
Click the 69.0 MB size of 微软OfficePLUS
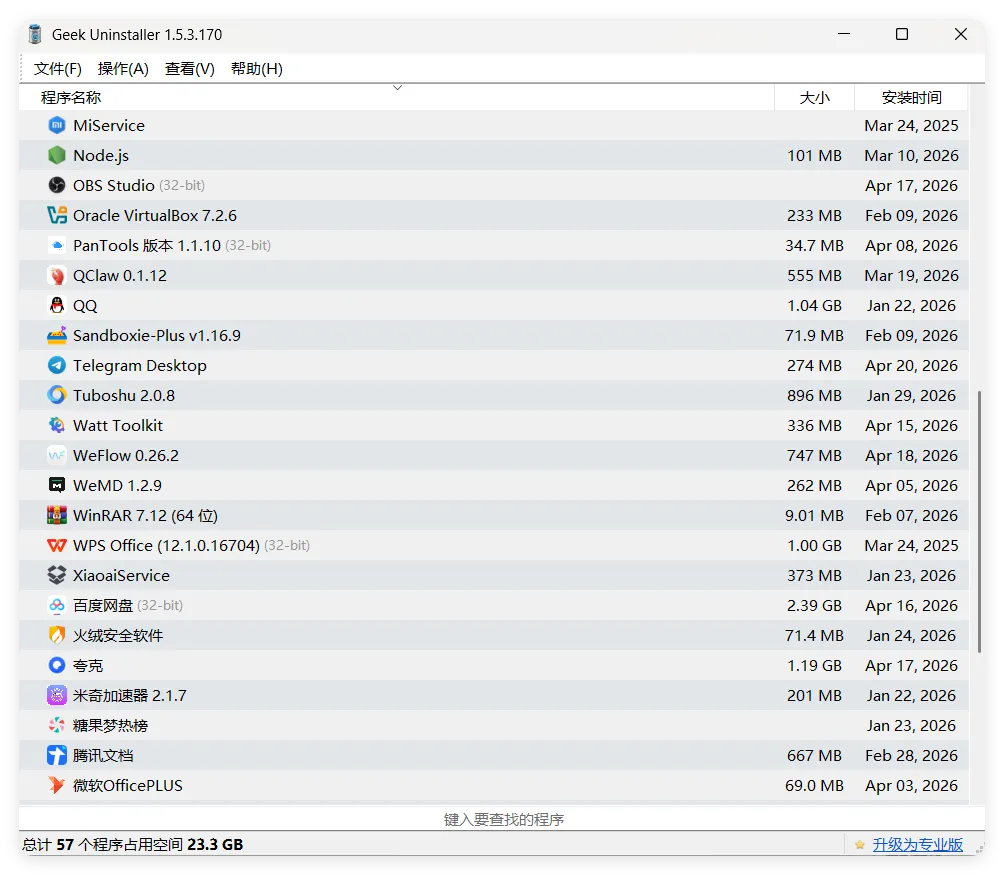click(x=814, y=785)
